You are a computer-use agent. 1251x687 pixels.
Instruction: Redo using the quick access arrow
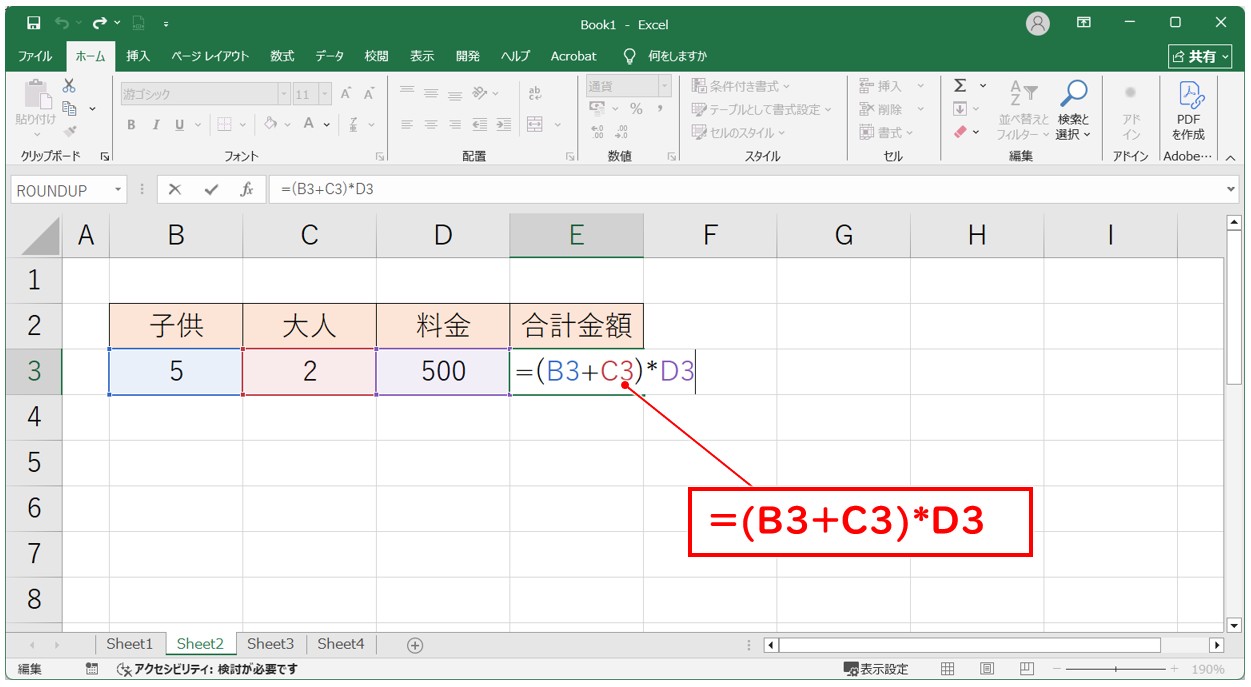coord(100,23)
